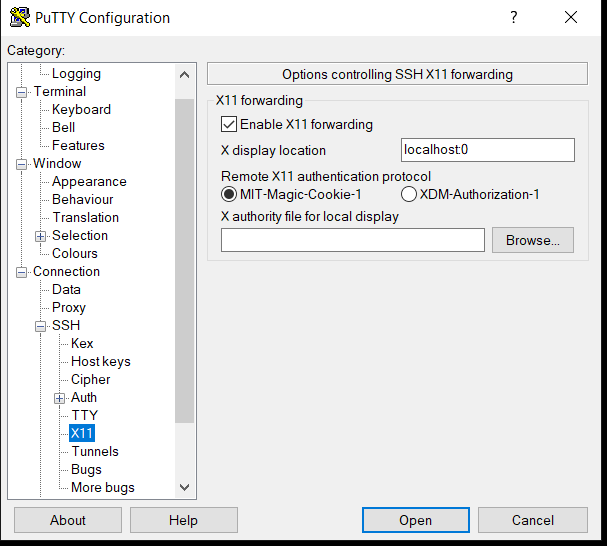Collapse the Window tree node

tap(22, 165)
